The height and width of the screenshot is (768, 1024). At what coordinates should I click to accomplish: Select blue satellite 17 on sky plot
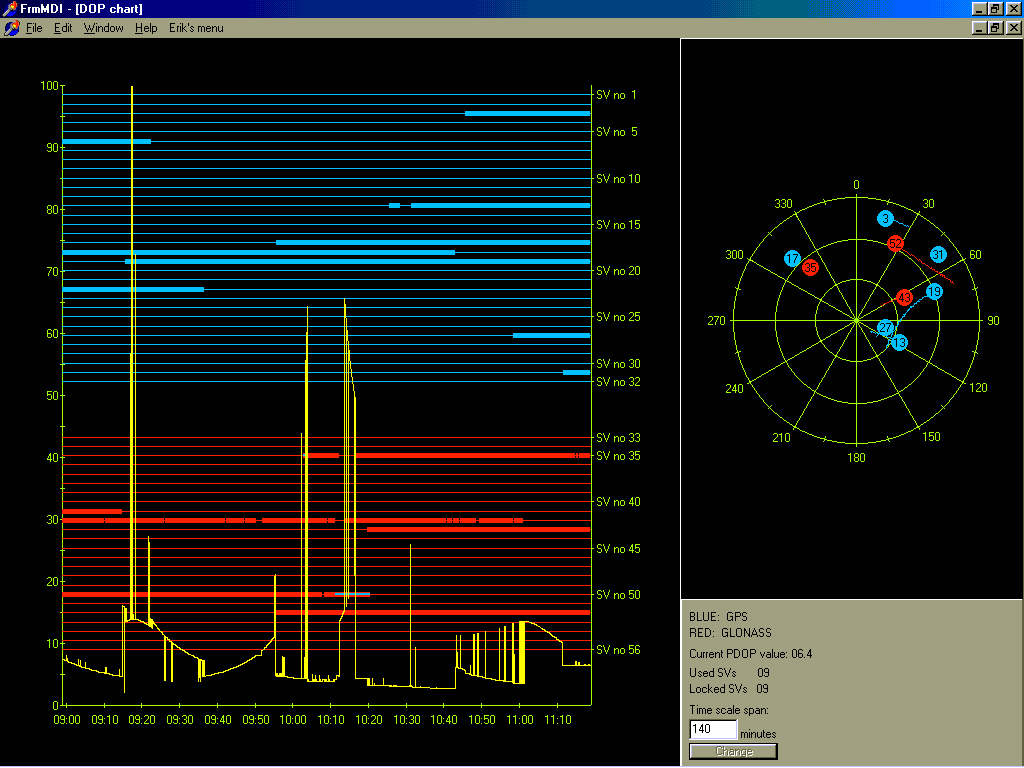pos(793,259)
